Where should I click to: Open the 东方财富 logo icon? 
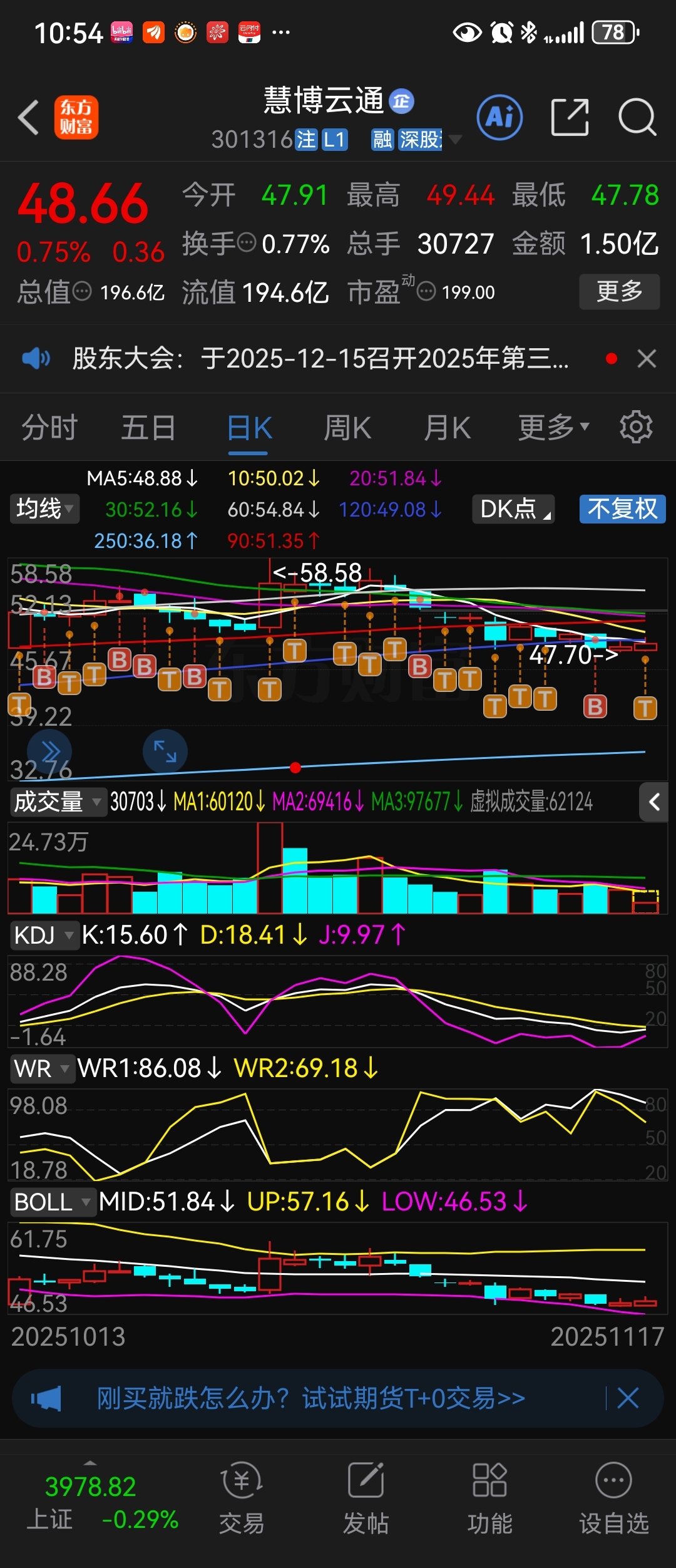(76, 117)
